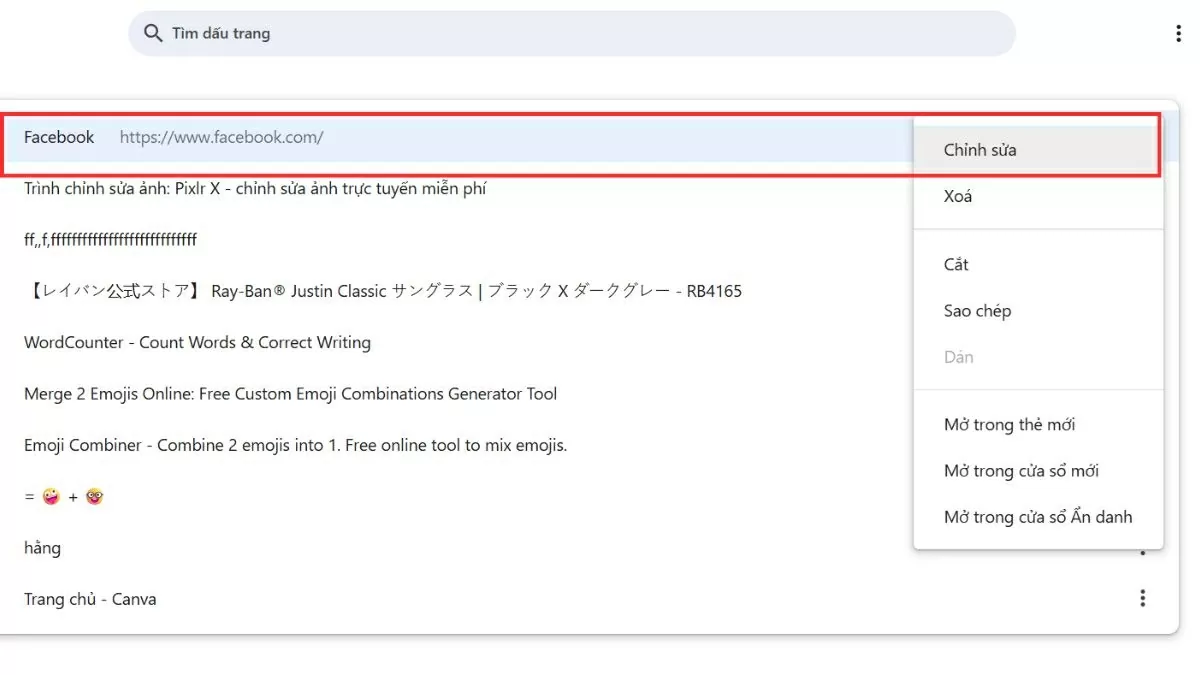Choose 'Chỉnh sửa' in the context menu
1200x675 pixels.
pyautogui.click(x=980, y=150)
